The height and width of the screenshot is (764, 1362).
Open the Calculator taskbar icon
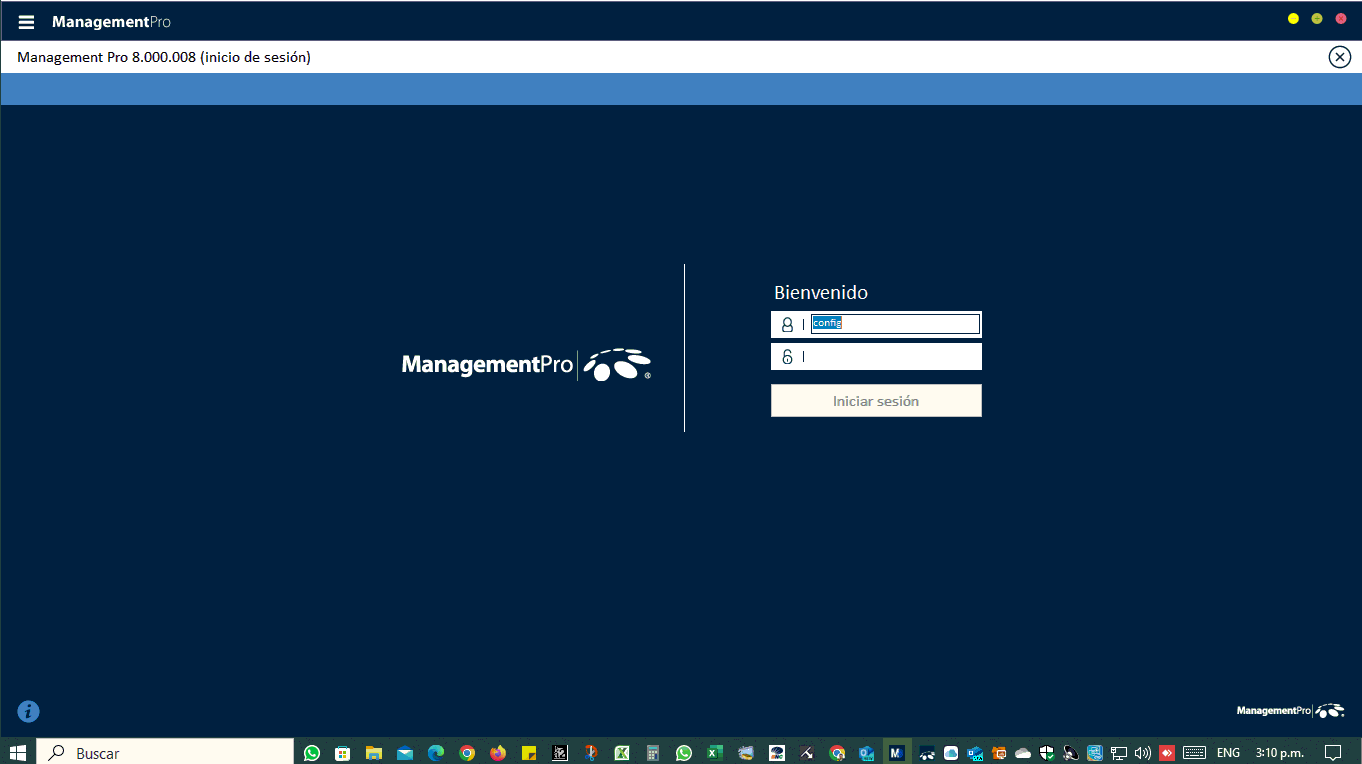pyautogui.click(x=653, y=753)
